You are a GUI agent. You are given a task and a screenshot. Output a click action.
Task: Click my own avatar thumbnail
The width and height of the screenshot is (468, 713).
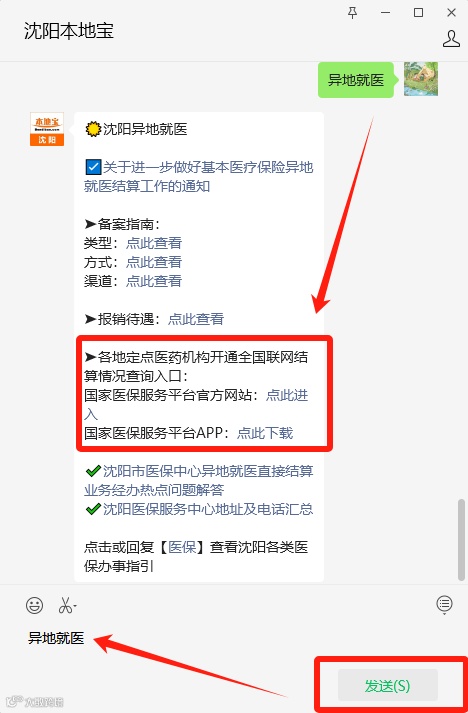click(x=421, y=79)
